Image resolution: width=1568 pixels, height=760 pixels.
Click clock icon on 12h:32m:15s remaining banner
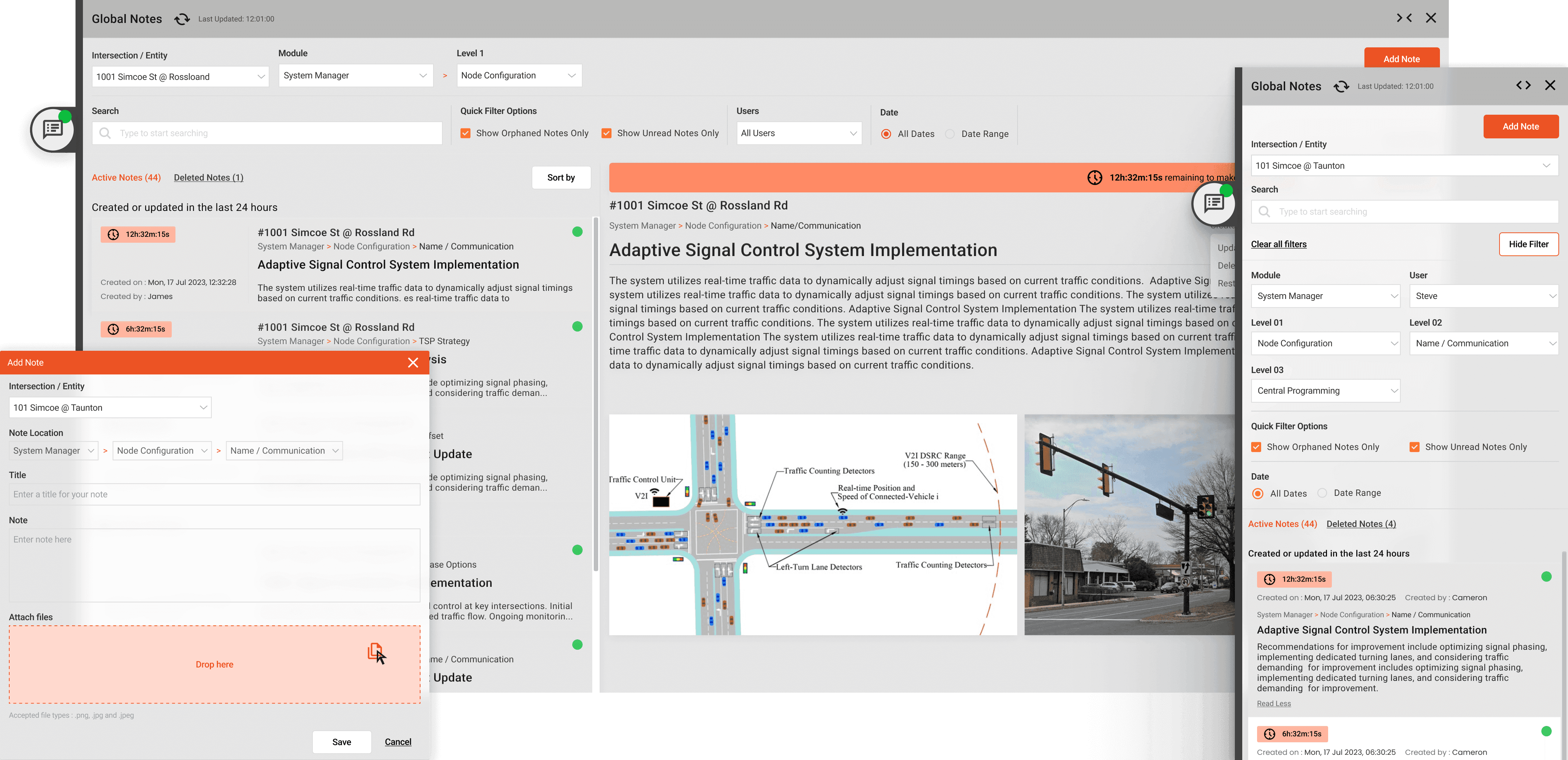point(1095,178)
